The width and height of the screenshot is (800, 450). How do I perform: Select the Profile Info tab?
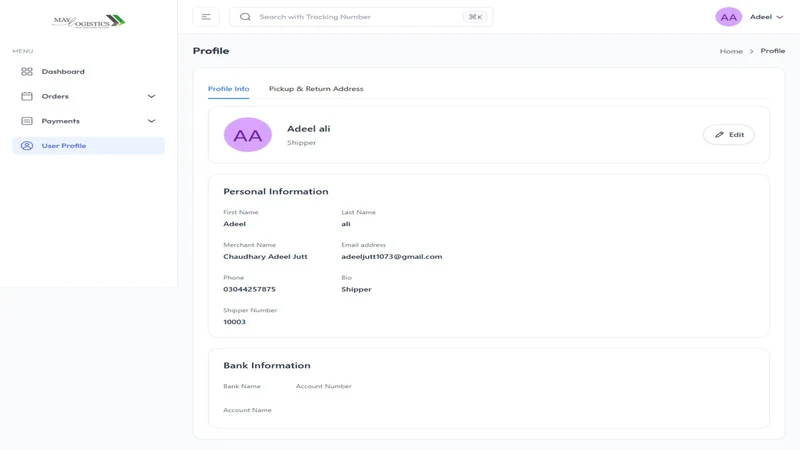(x=229, y=89)
